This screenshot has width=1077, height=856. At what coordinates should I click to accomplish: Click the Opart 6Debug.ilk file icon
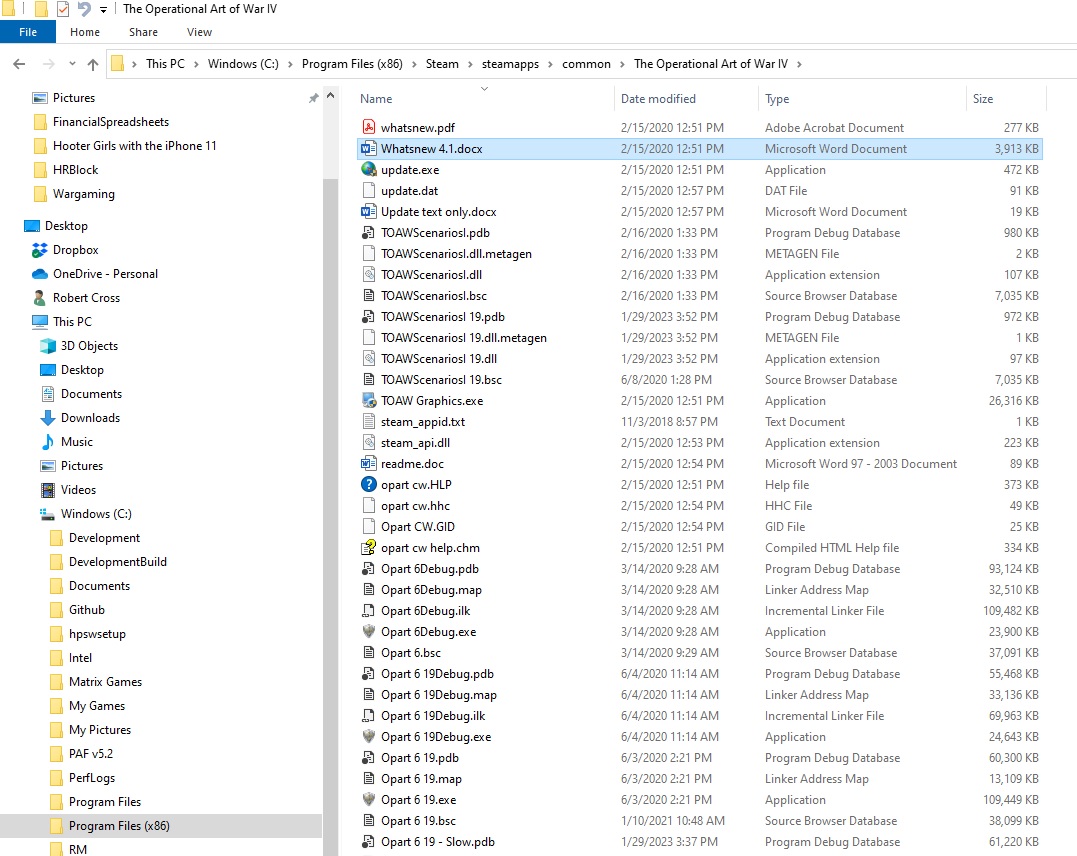pos(369,611)
